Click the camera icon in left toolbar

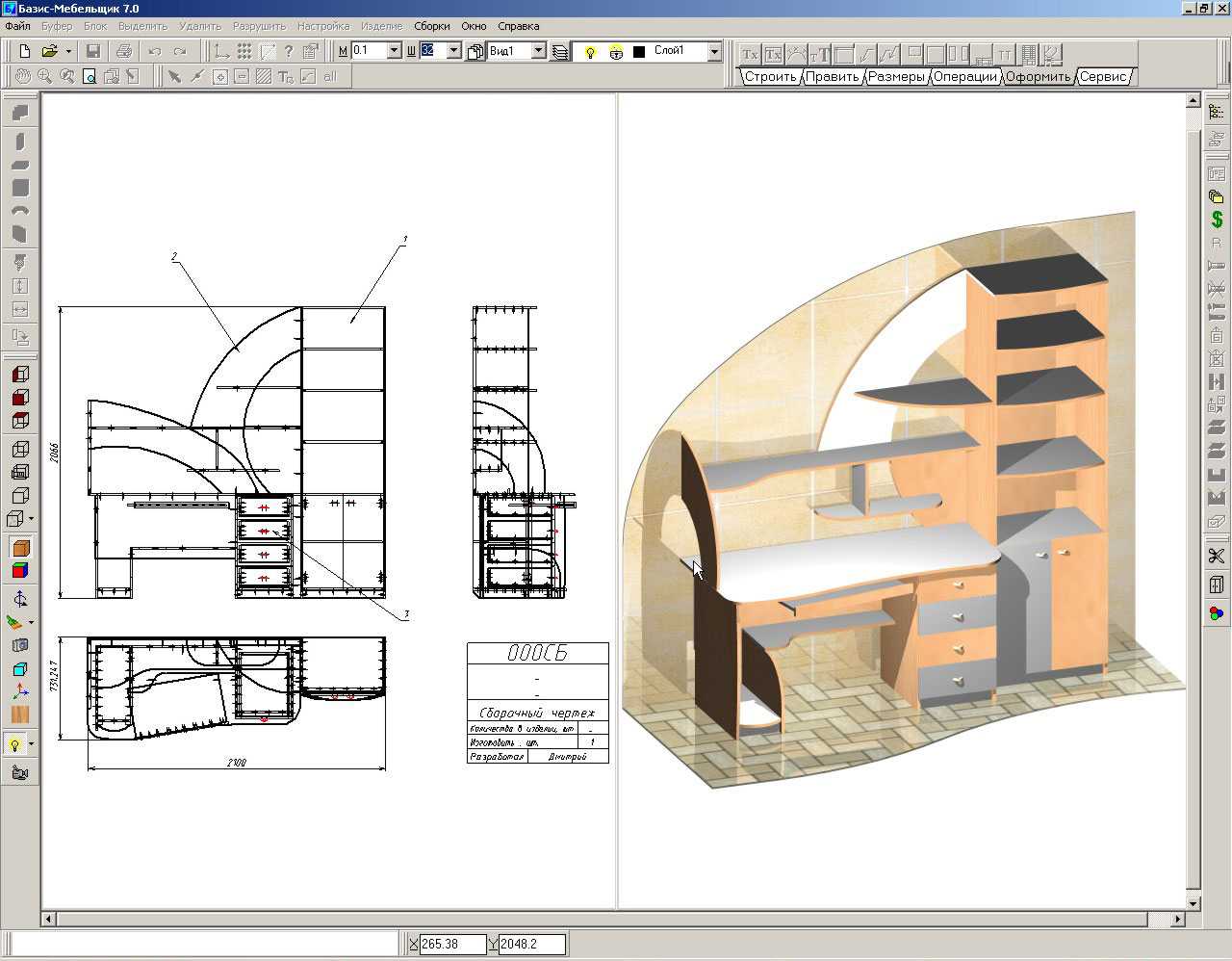point(19,772)
